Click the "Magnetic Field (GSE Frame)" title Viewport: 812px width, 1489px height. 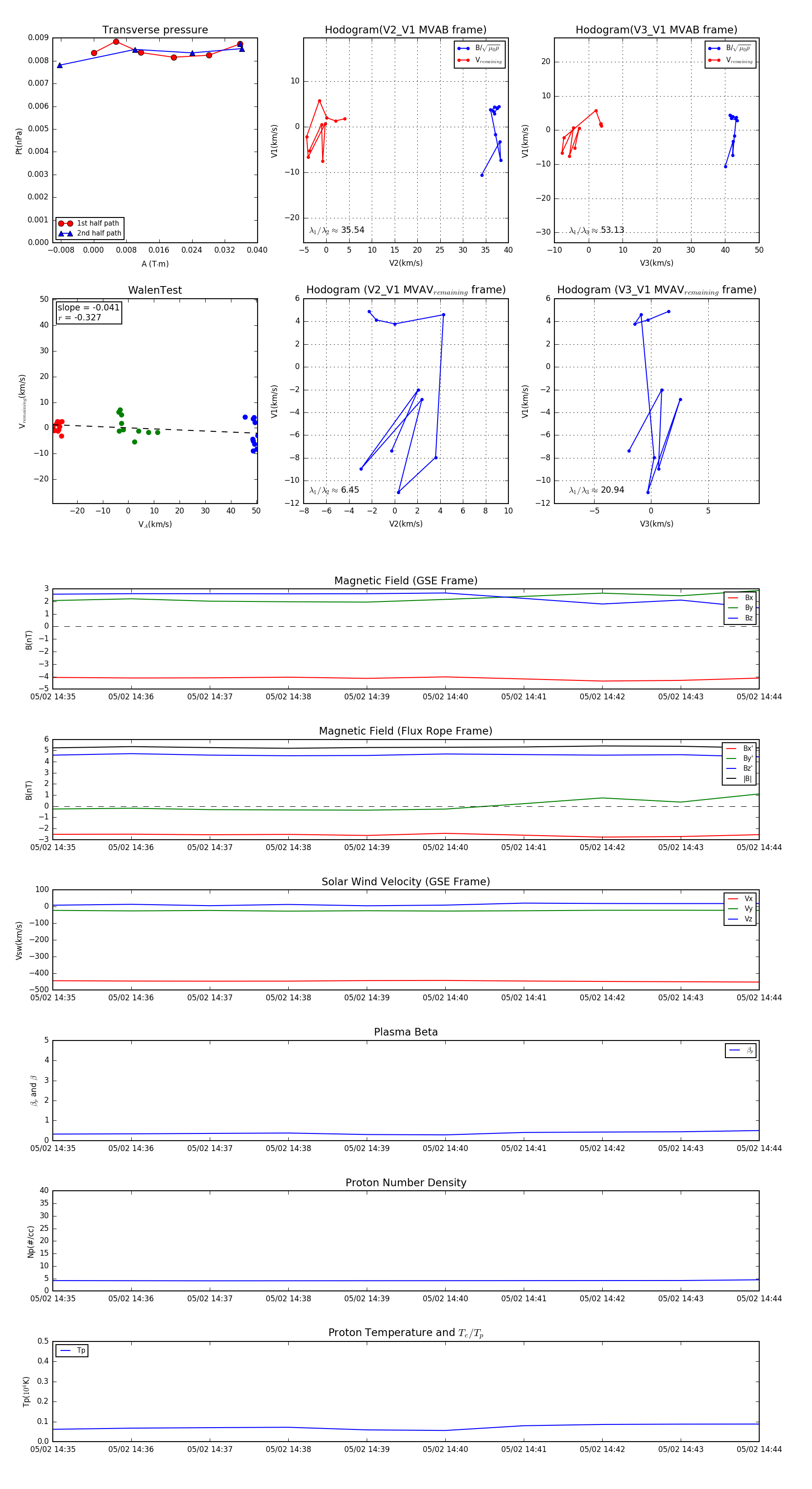(x=406, y=581)
